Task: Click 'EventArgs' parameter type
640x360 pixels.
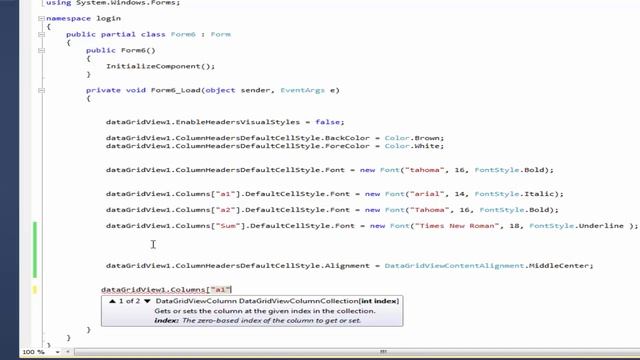Action: (x=302, y=90)
